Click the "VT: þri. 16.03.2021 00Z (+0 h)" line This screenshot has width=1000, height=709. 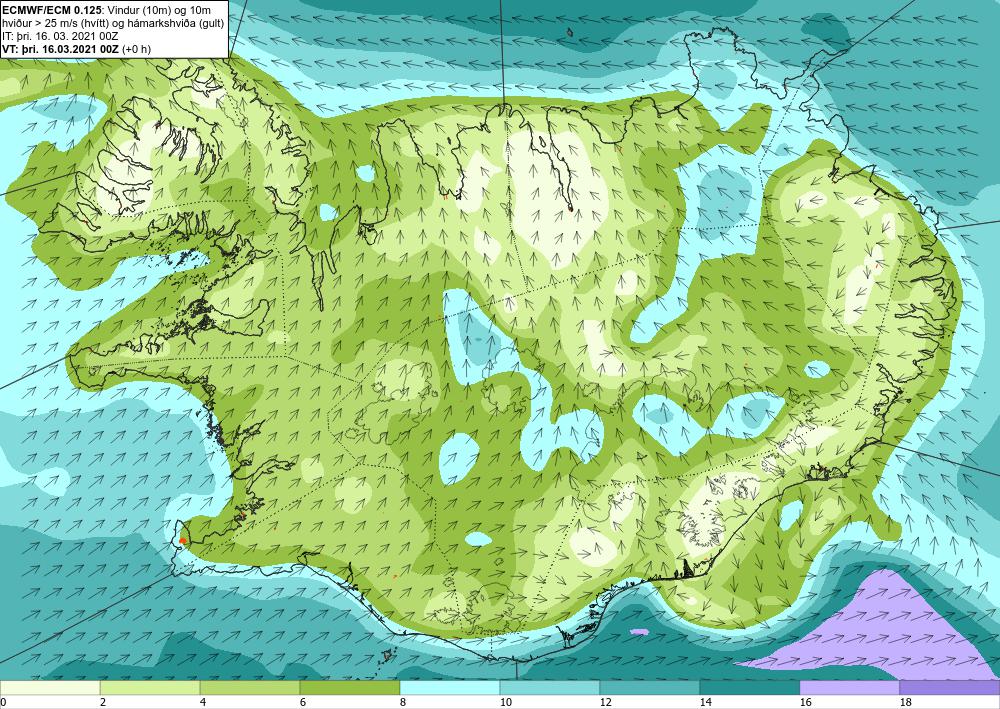[77, 48]
